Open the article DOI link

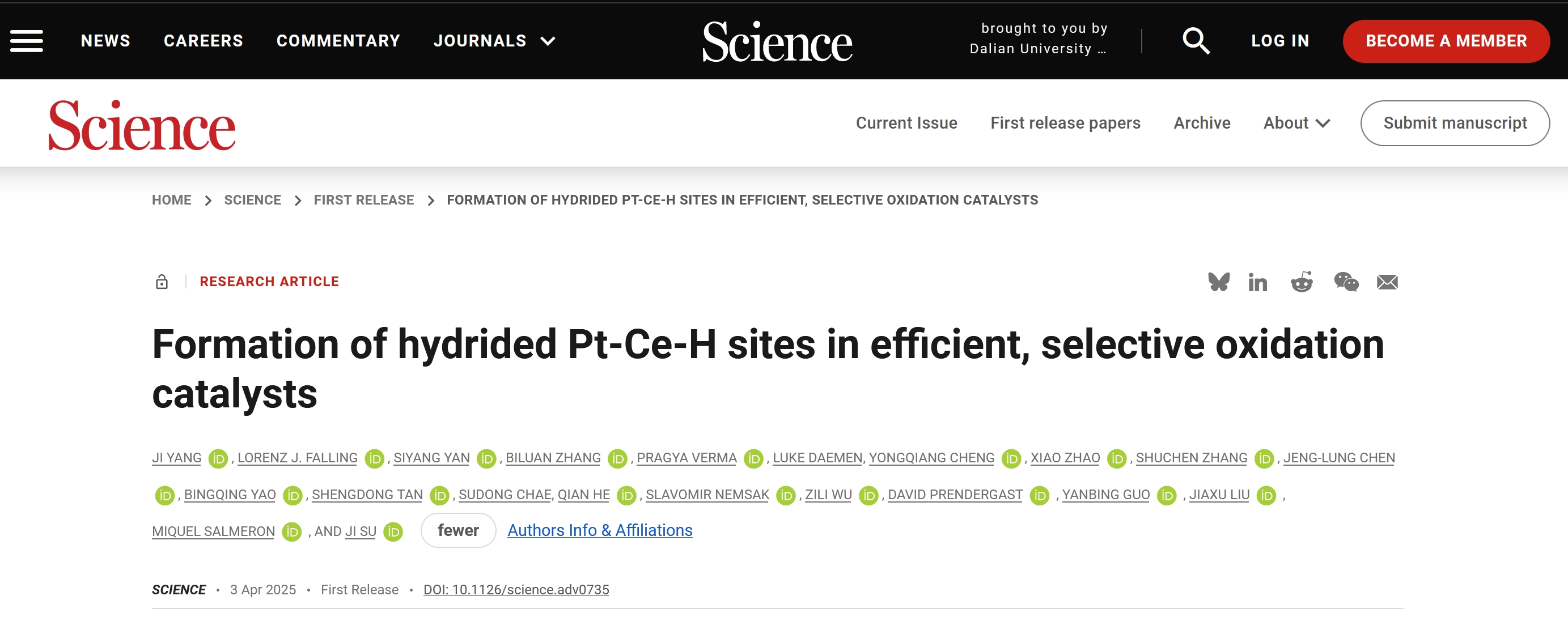[515, 589]
